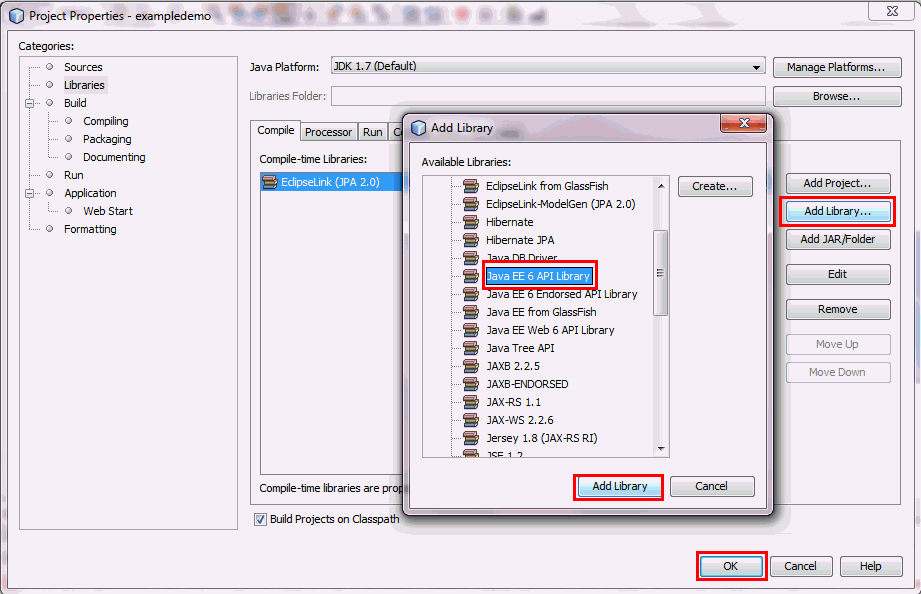Cancel the Add Library dialog
Screen dimensions: 921x594
click(x=711, y=486)
